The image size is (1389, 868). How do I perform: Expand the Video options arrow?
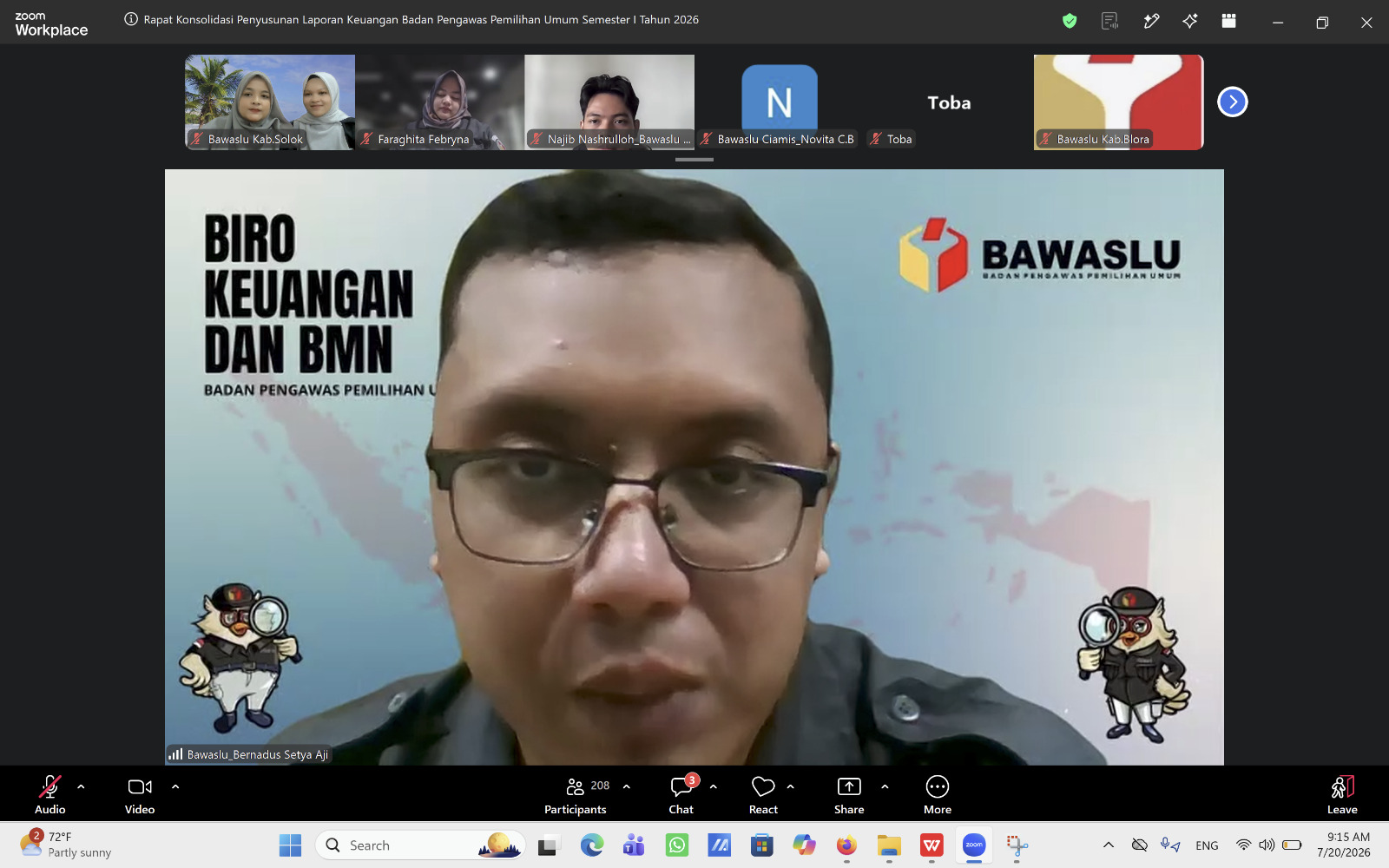(175, 786)
